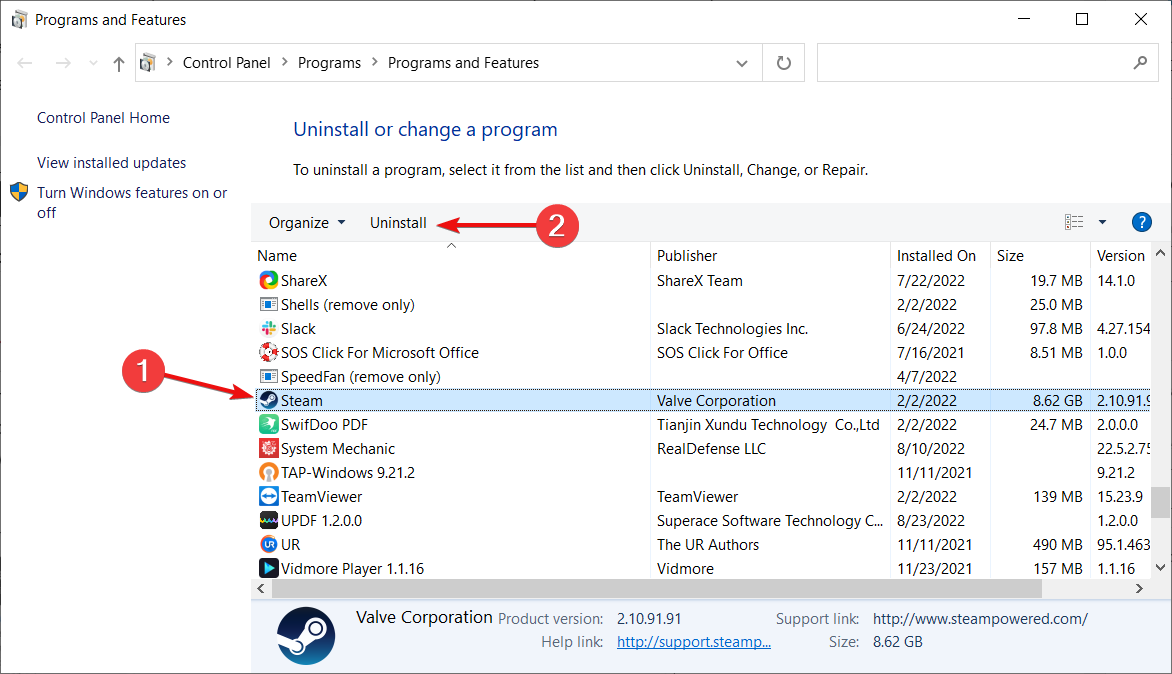Expand the chevron after Programs breadcrumb
The image size is (1172, 674).
(374, 63)
